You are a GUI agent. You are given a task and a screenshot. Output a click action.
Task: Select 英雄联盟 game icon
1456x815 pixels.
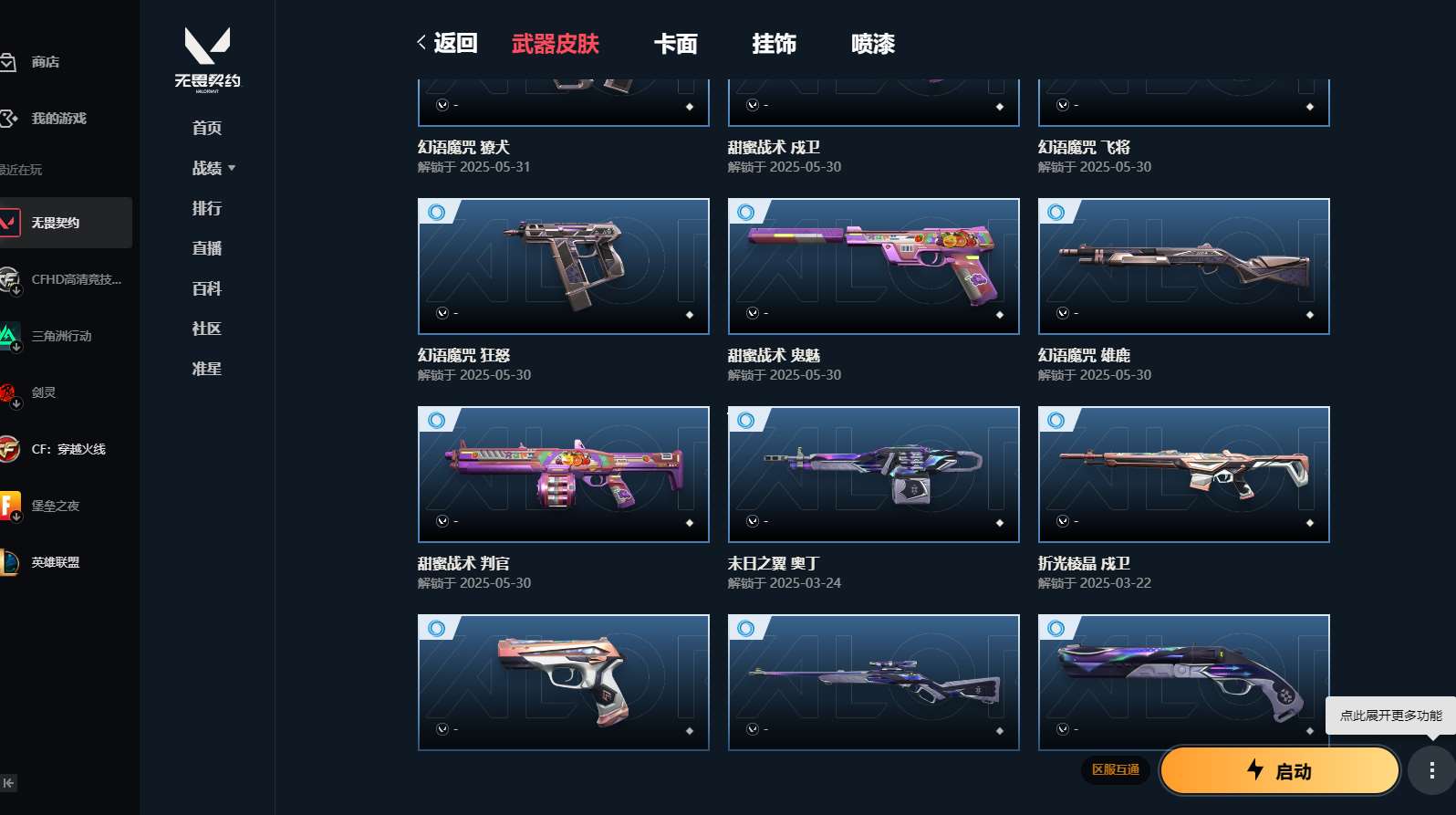click(9, 562)
